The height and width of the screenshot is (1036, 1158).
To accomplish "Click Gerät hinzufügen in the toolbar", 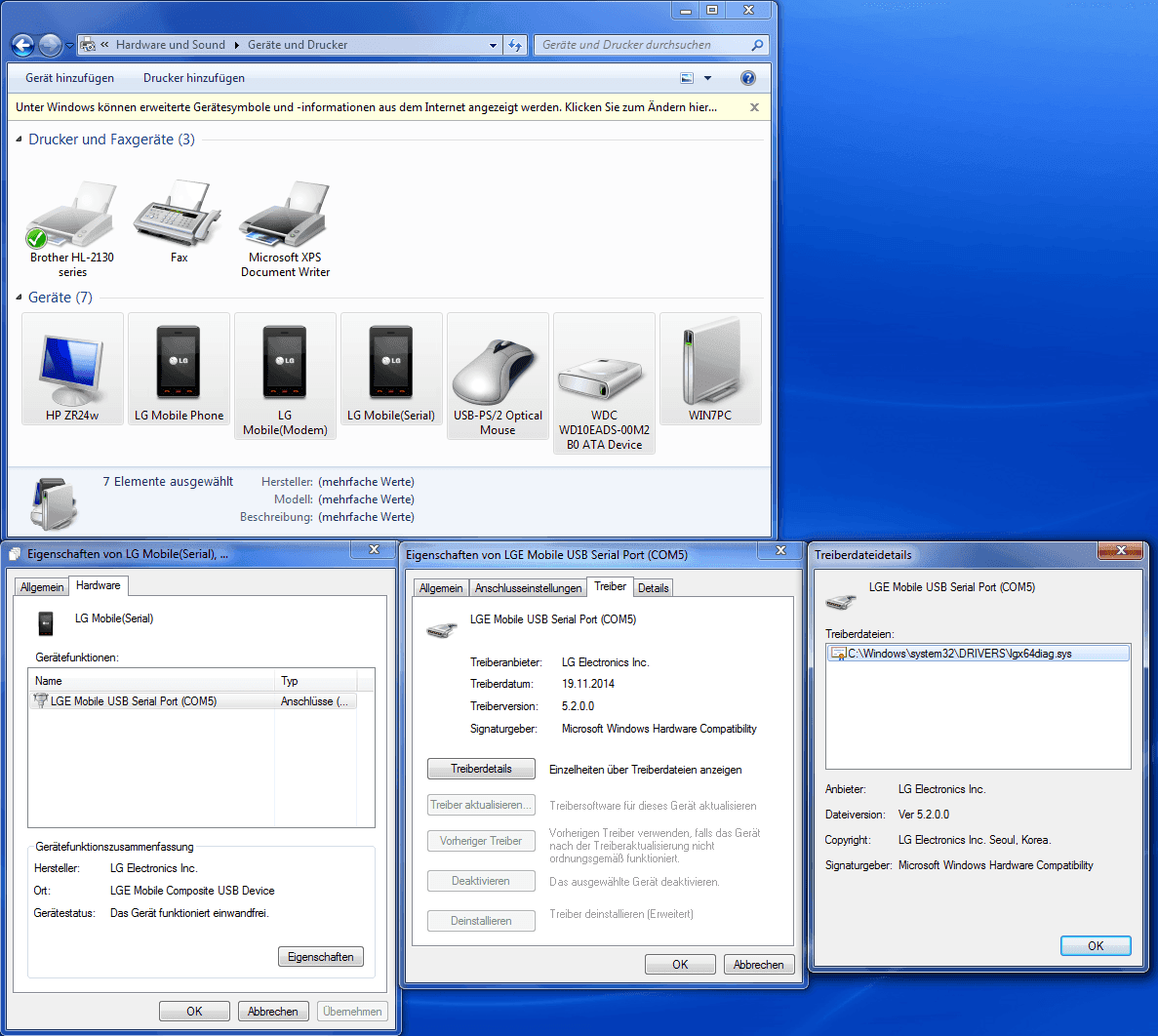I will [69, 77].
